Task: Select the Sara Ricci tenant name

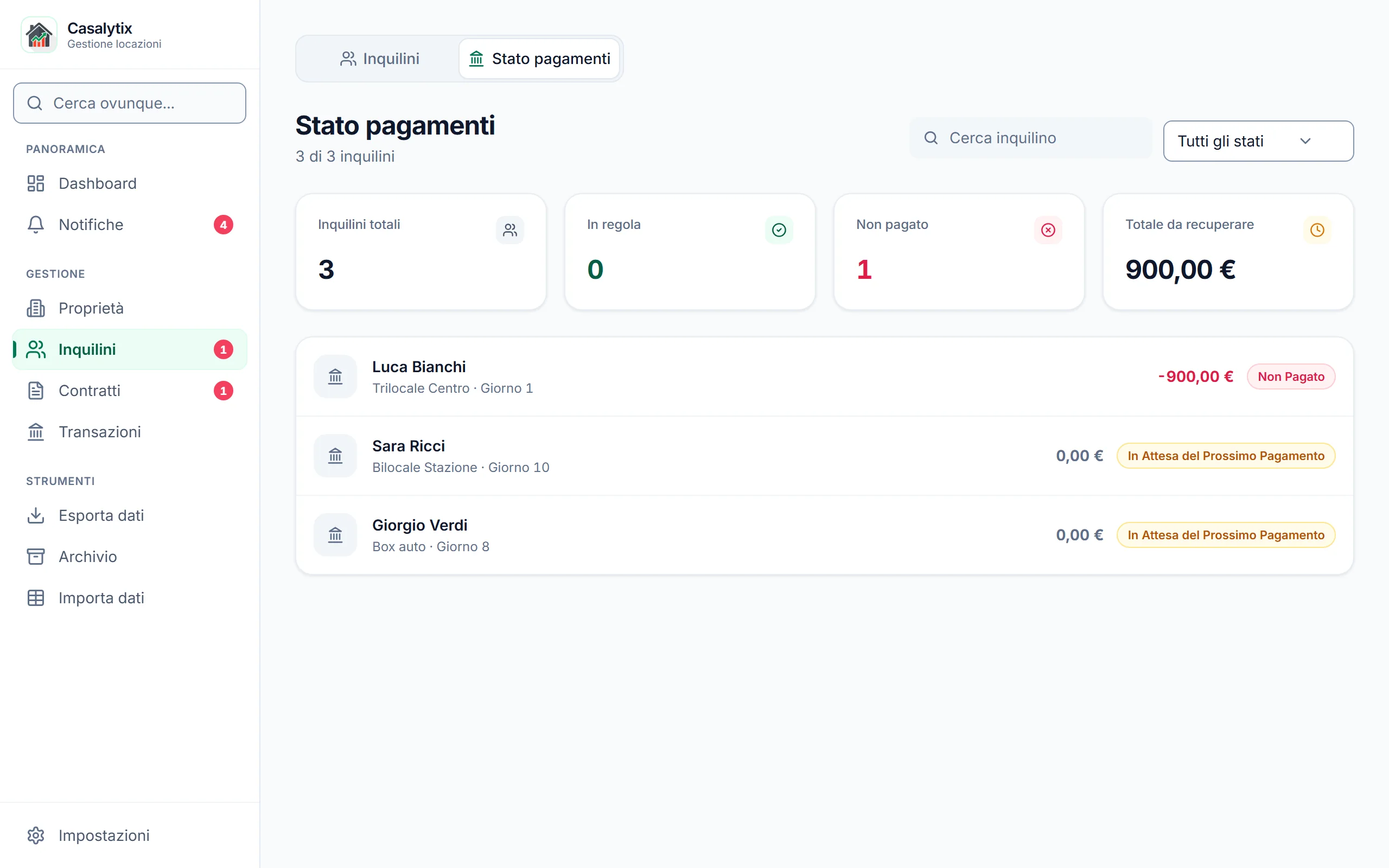Action: coord(408,446)
